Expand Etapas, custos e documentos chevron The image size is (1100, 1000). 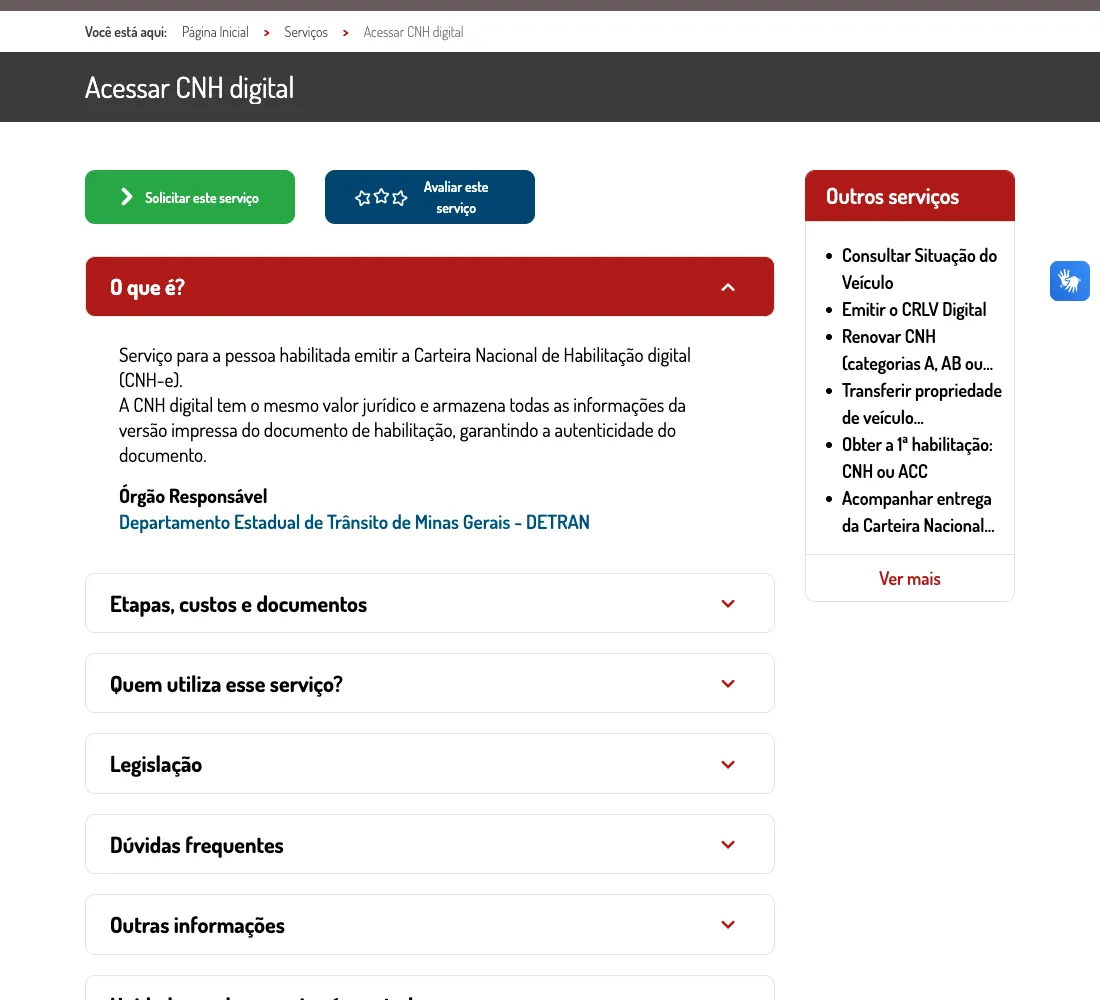(x=728, y=604)
